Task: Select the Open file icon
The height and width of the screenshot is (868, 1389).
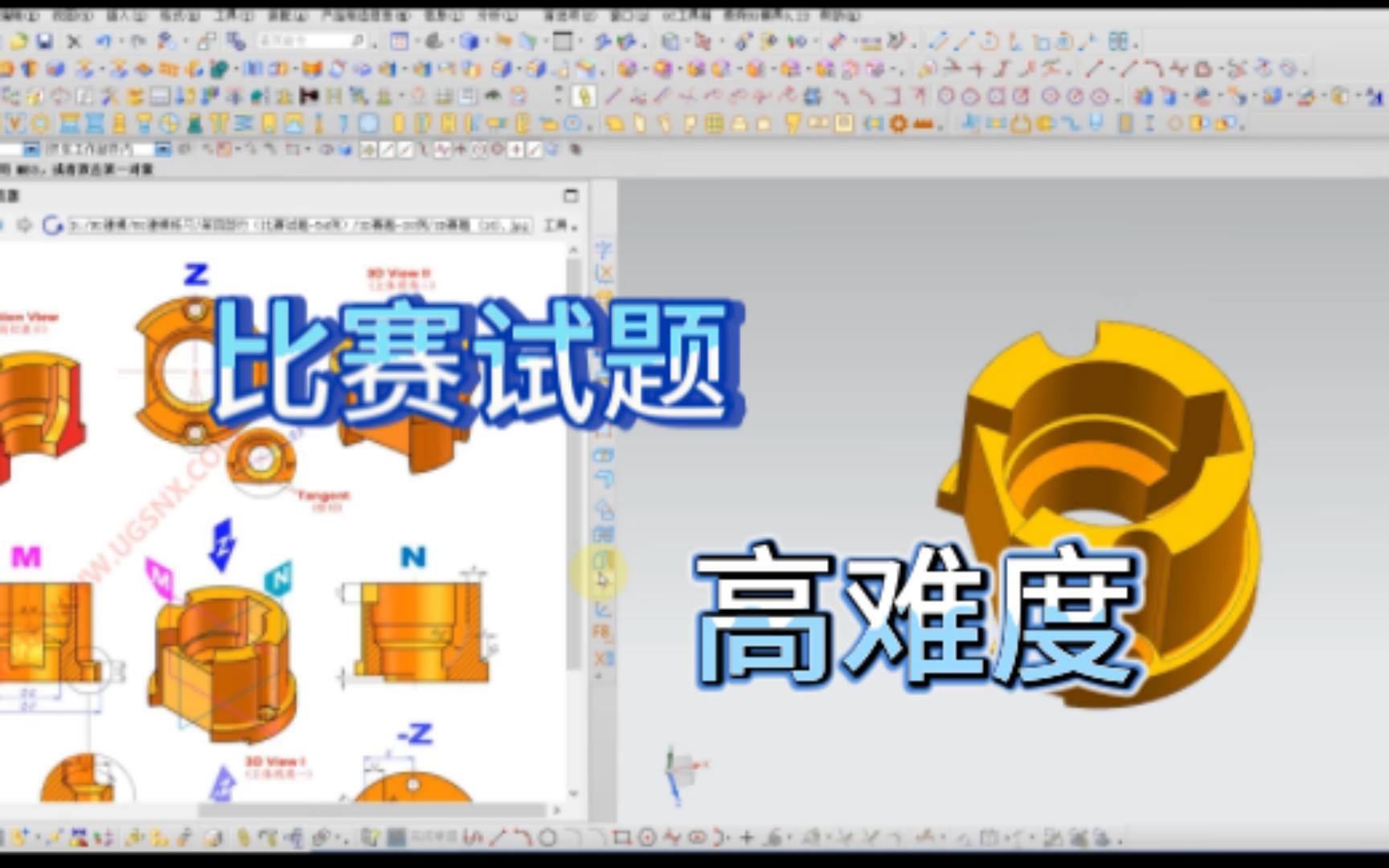Action: pos(18,38)
